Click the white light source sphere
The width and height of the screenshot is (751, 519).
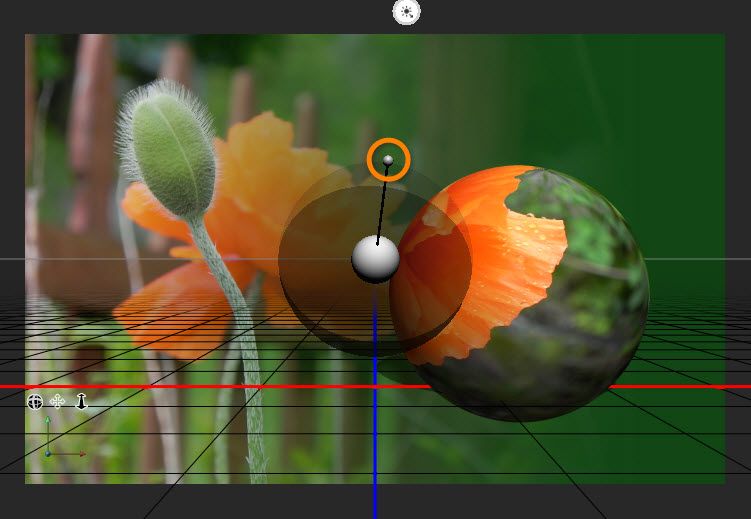point(376,259)
